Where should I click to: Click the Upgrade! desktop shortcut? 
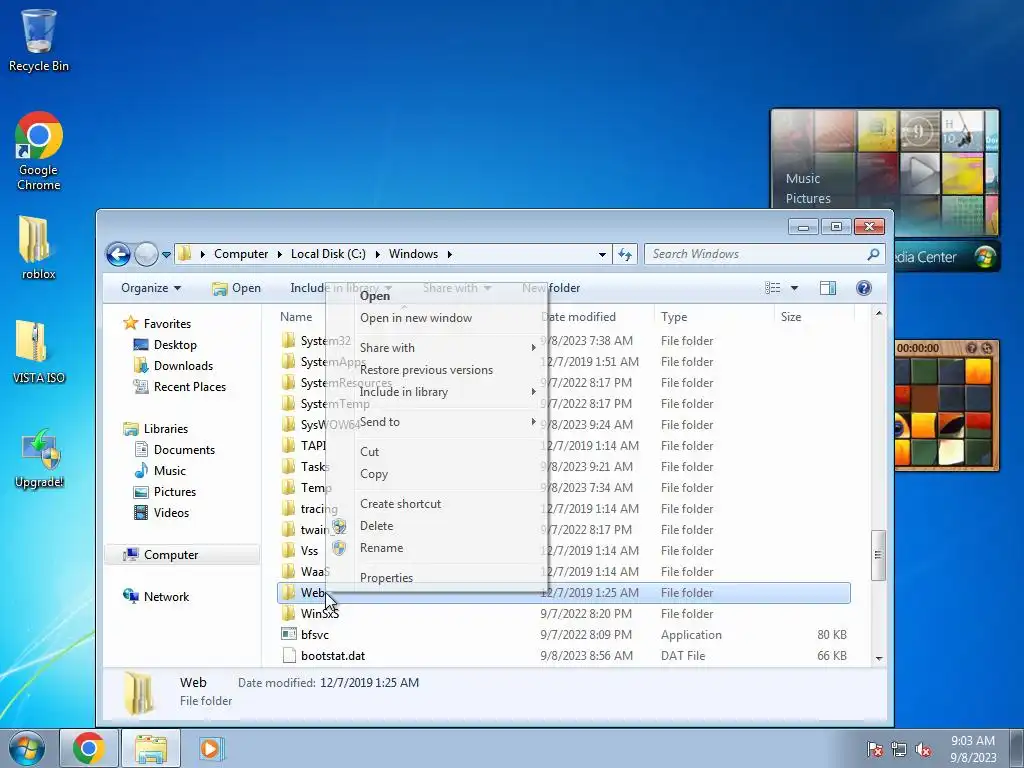coord(39,457)
